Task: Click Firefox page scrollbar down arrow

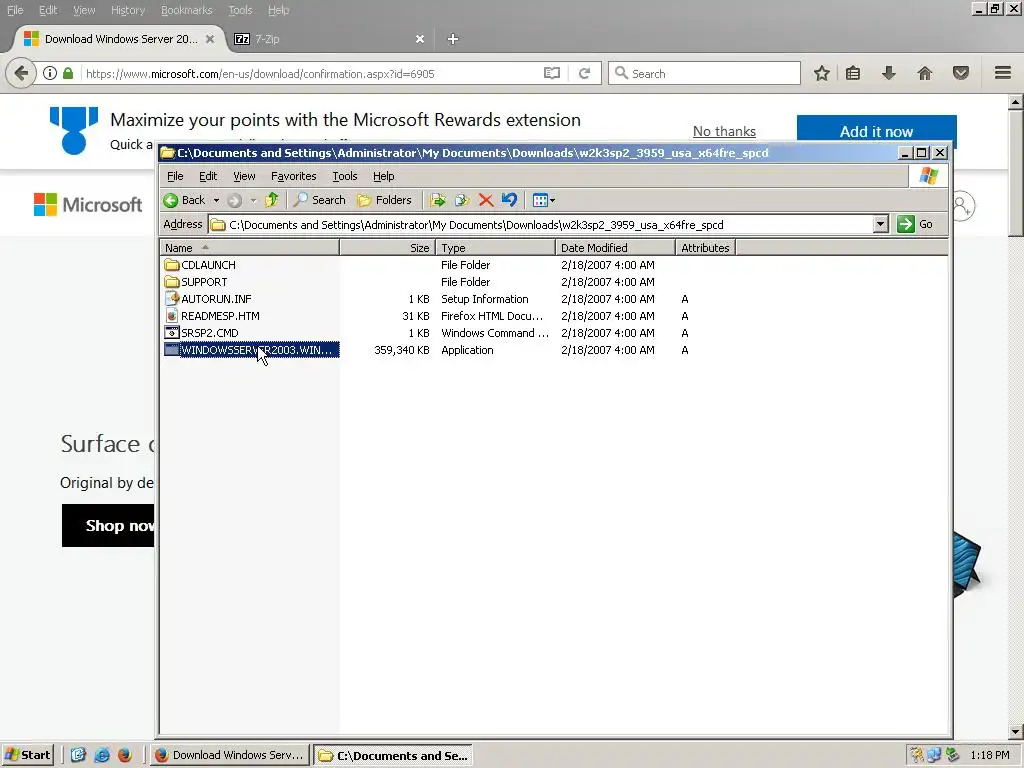Action: pyautogui.click(x=1016, y=731)
